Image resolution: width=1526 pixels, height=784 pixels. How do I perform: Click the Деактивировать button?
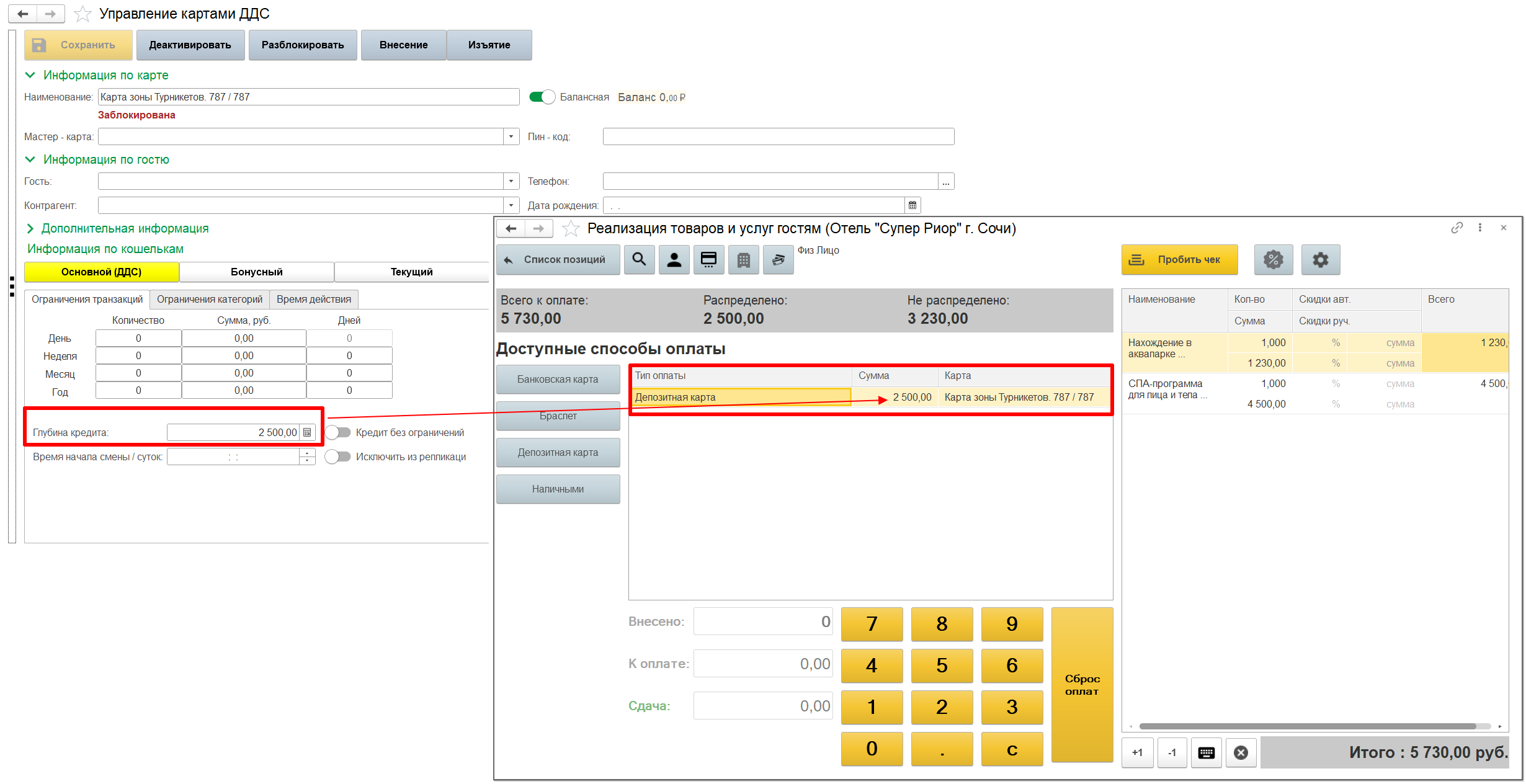(190, 45)
